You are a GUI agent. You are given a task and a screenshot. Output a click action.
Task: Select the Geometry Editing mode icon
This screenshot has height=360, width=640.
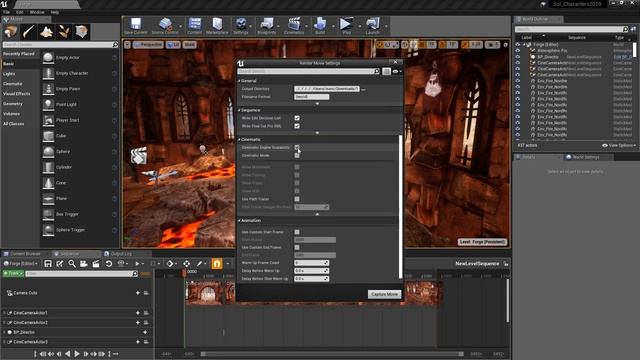[x=82, y=31]
